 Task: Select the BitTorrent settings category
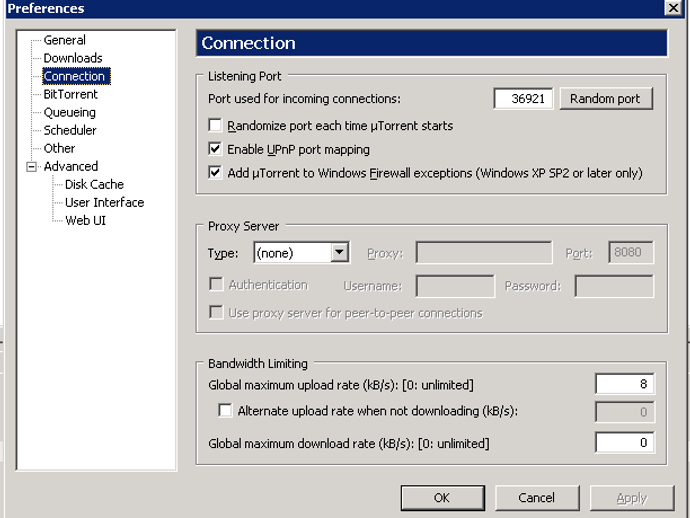[70, 94]
